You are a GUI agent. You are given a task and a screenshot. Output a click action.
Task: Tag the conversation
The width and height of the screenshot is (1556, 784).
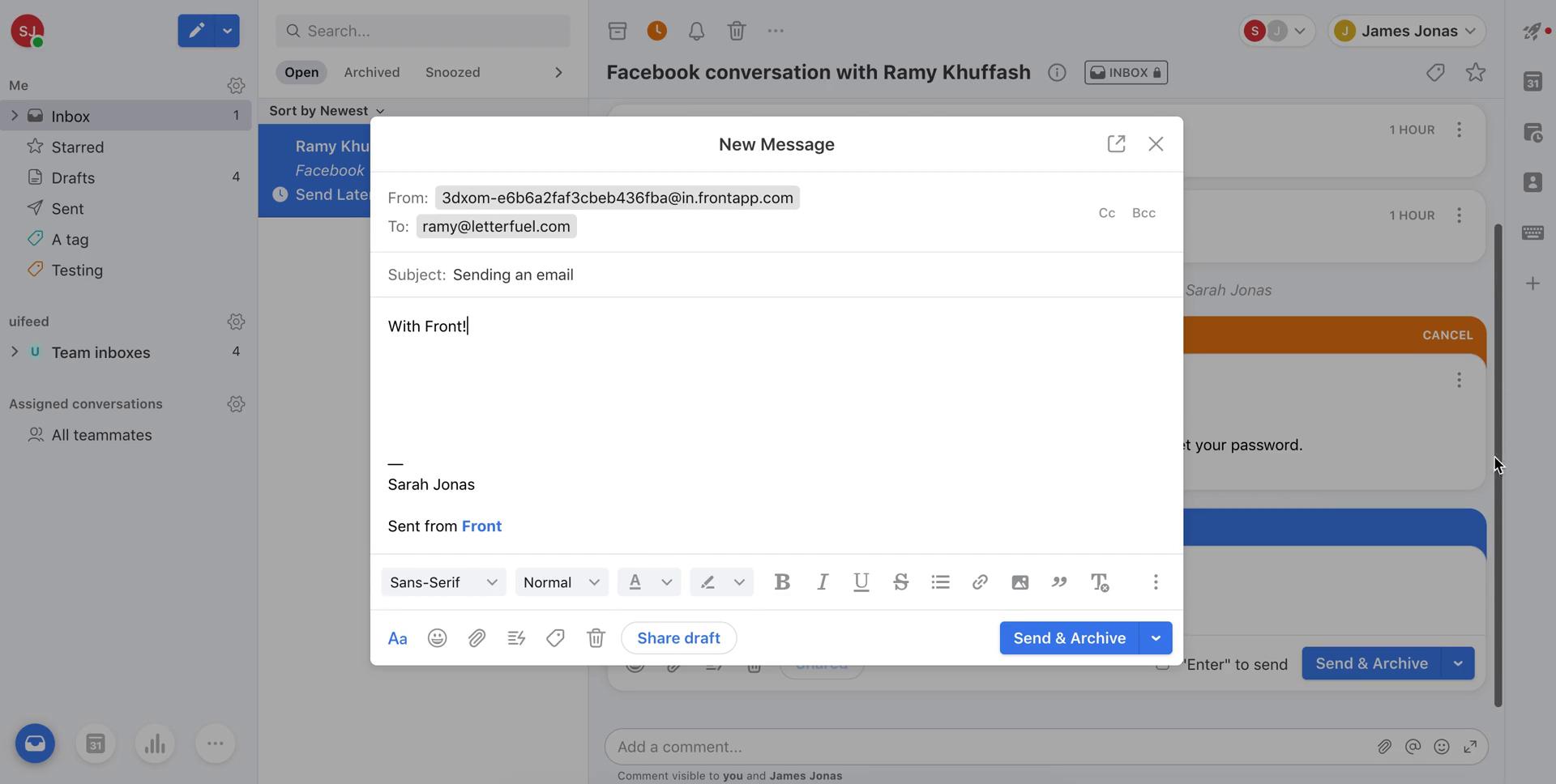pos(1435,73)
